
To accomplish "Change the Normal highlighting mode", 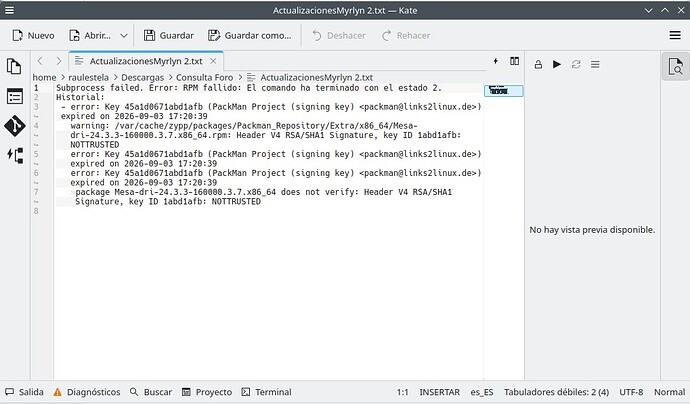I will click(669, 392).
